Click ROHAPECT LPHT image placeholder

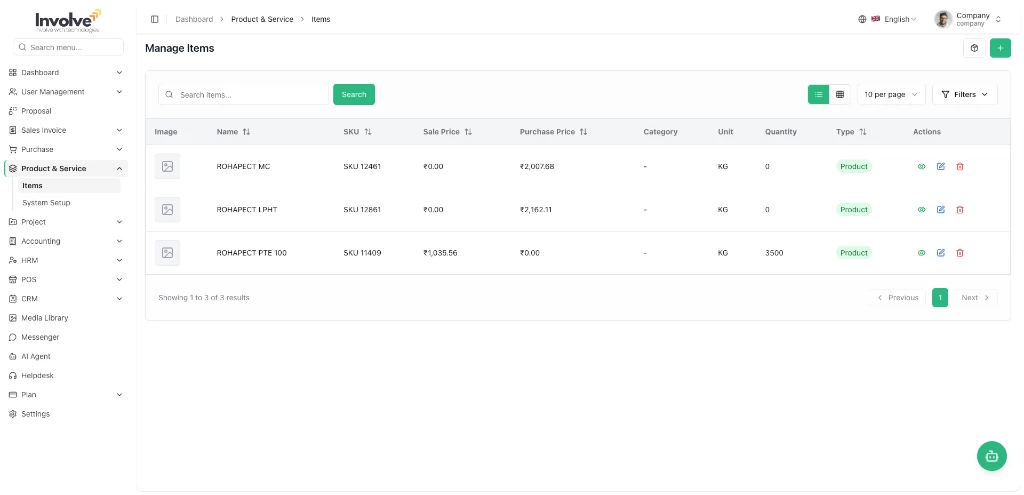(x=167, y=210)
